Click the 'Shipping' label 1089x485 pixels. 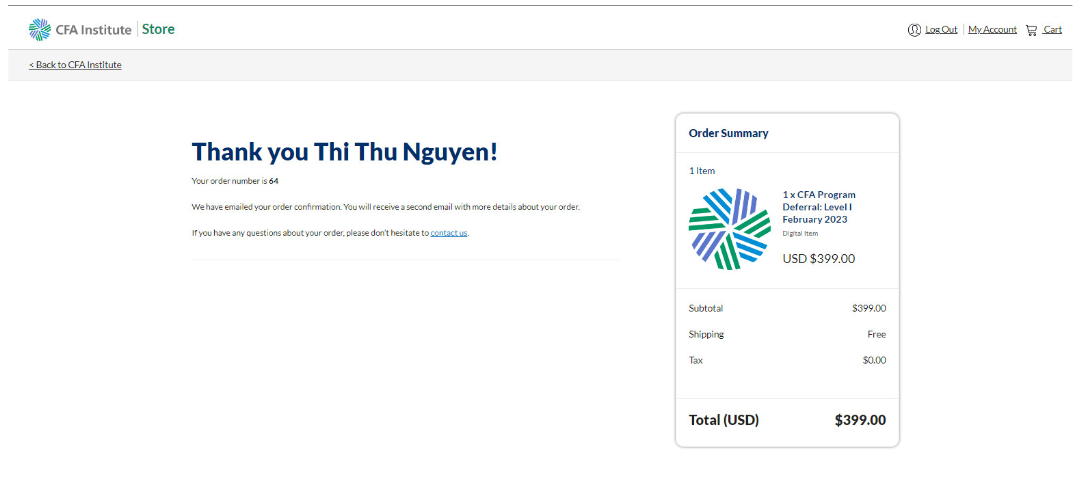point(706,334)
